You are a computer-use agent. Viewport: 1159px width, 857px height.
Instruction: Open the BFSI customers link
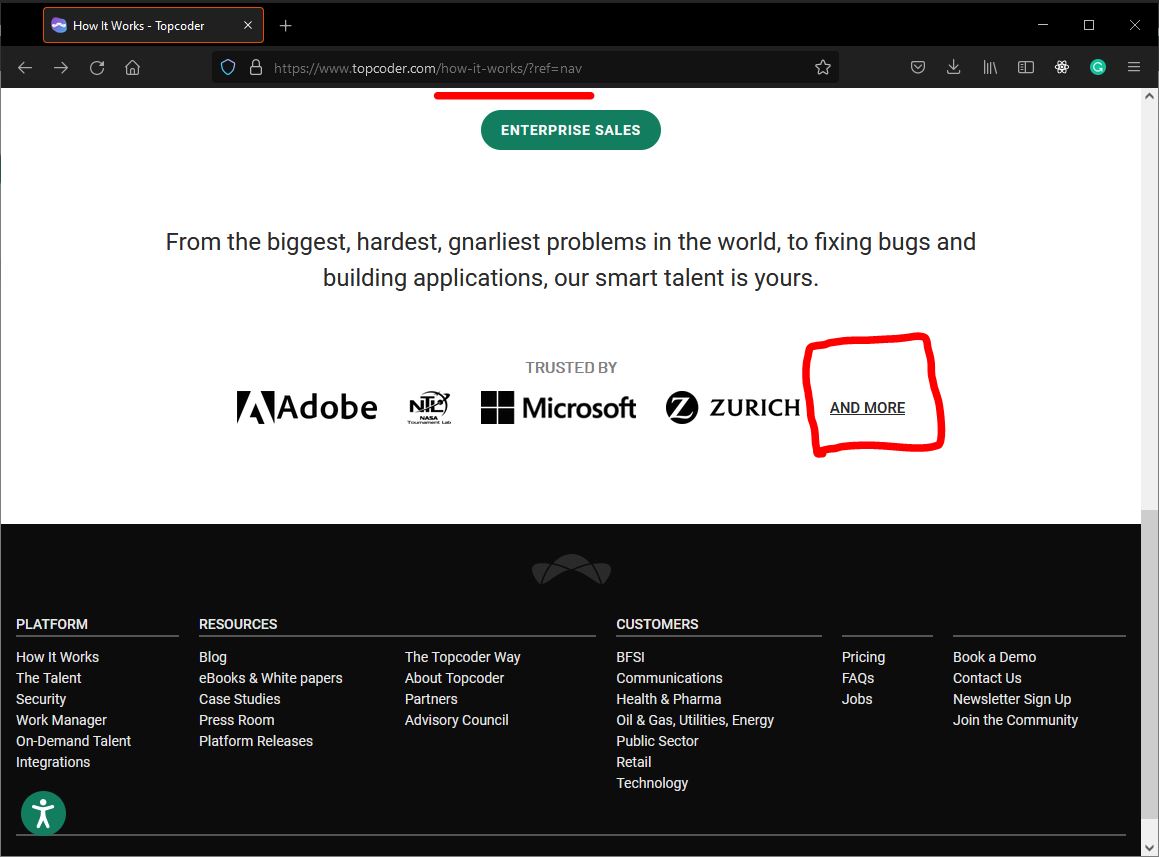point(631,657)
